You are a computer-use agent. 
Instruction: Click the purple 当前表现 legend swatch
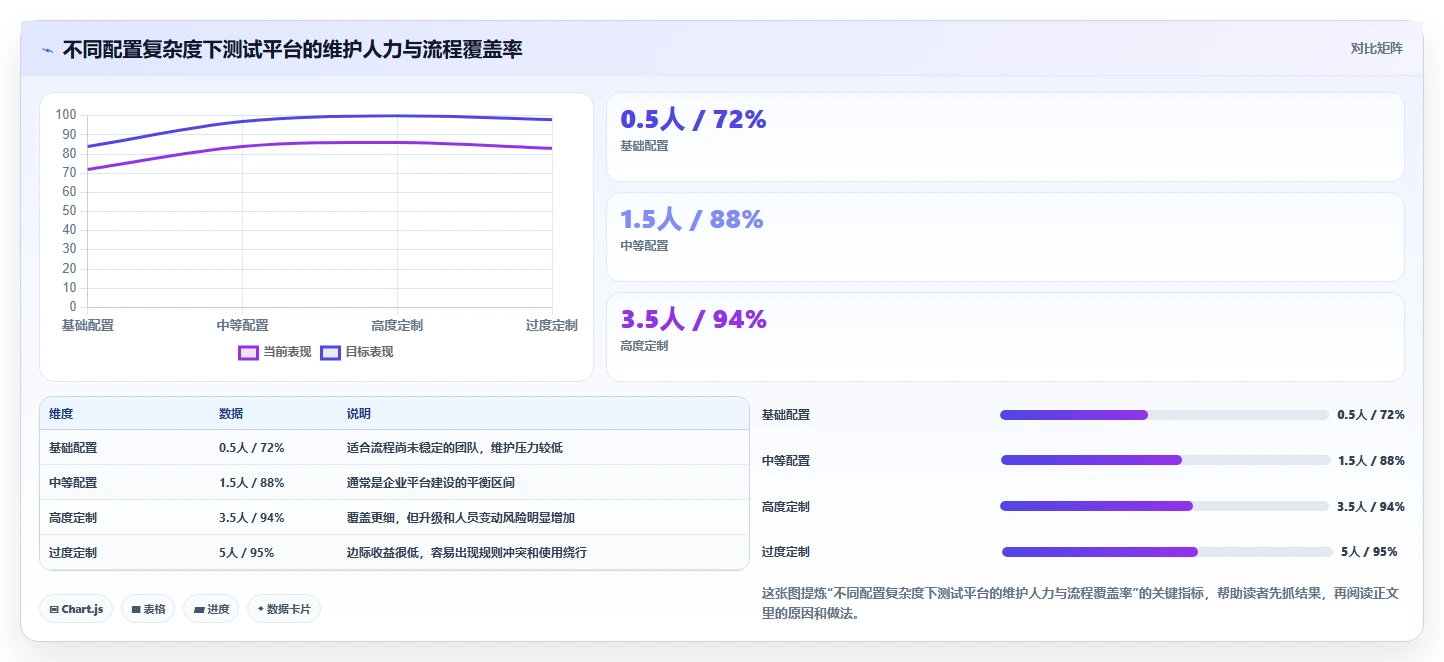point(248,352)
